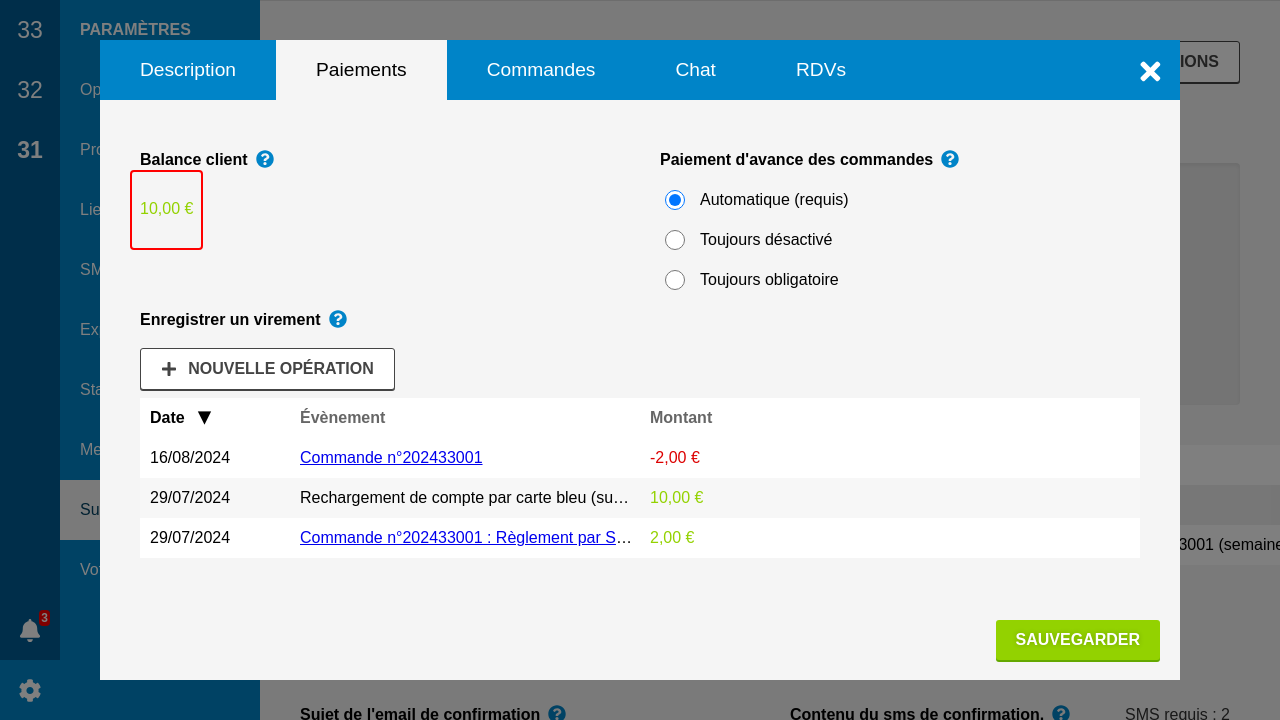The width and height of the screenshot is (1280, 720).
Task: Sort by the Montant column header
Action: pos(681,418)
